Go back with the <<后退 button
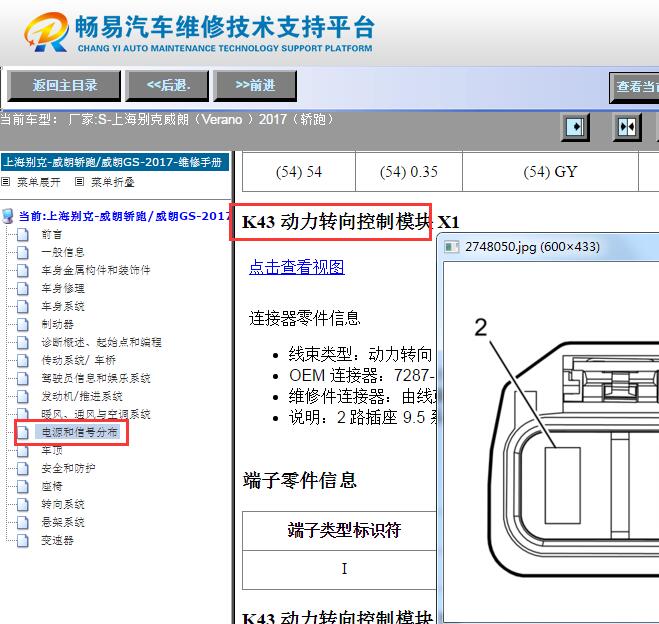The height and width of the screenshot is (624, 659). click(x=168, y=86)
